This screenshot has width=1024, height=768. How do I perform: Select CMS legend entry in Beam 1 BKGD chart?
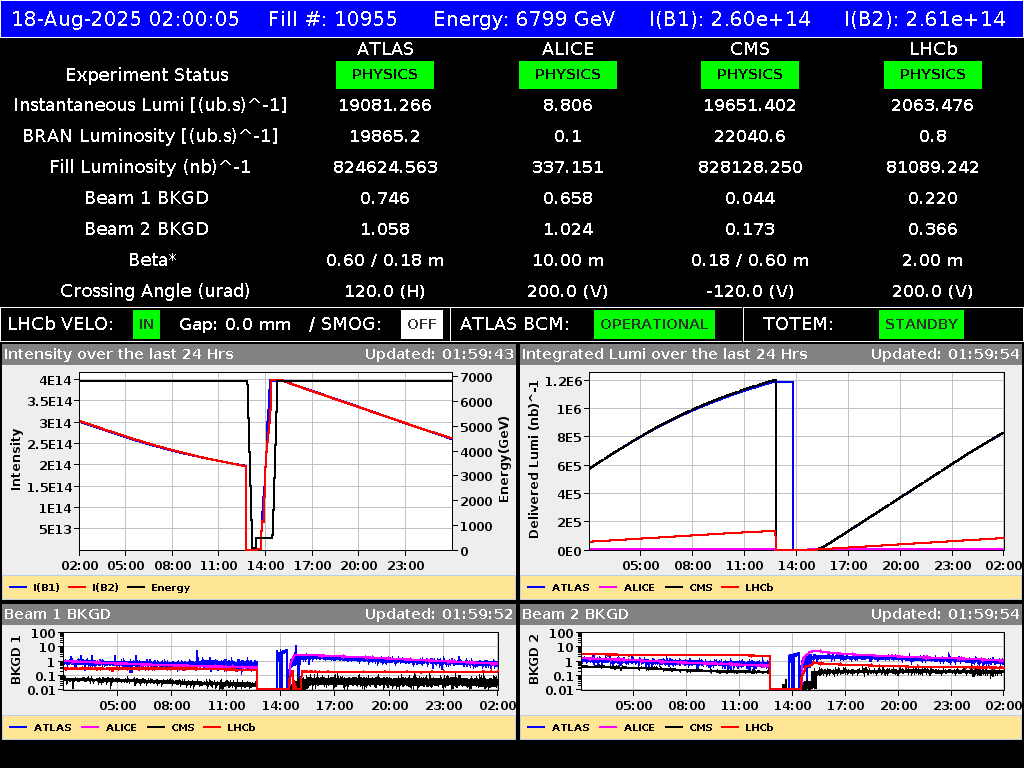click(x=171, y=727)
